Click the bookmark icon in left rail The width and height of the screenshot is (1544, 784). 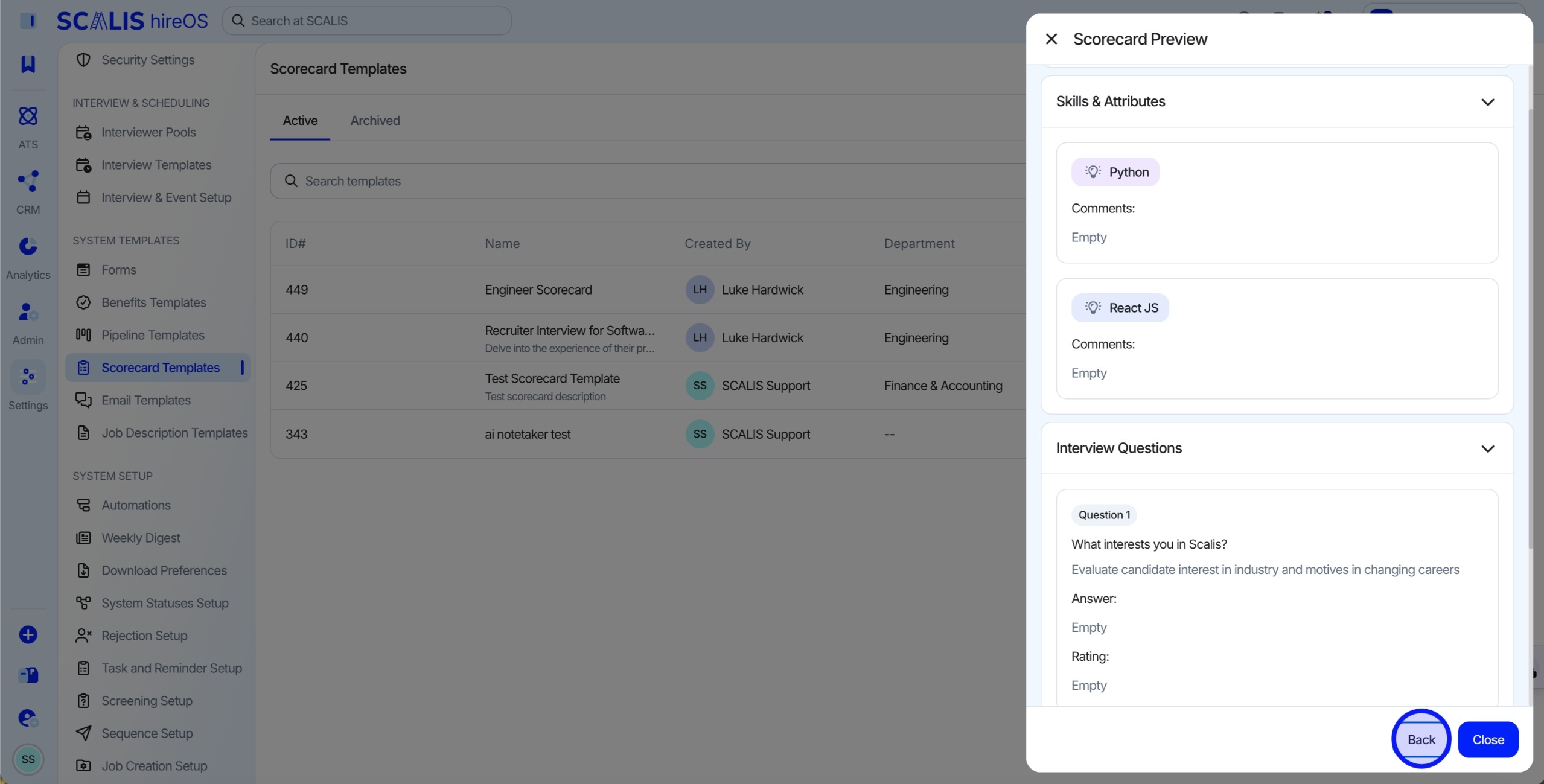28,63
